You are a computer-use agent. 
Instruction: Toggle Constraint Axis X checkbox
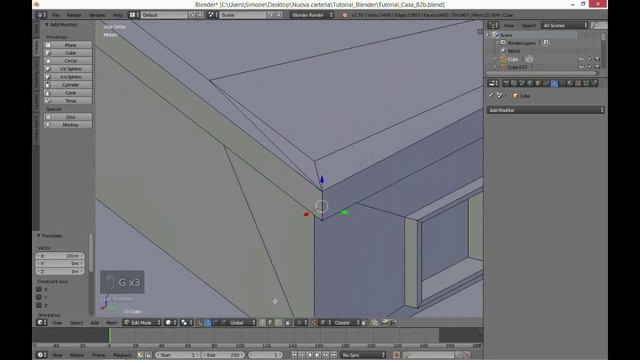point(39,289)
